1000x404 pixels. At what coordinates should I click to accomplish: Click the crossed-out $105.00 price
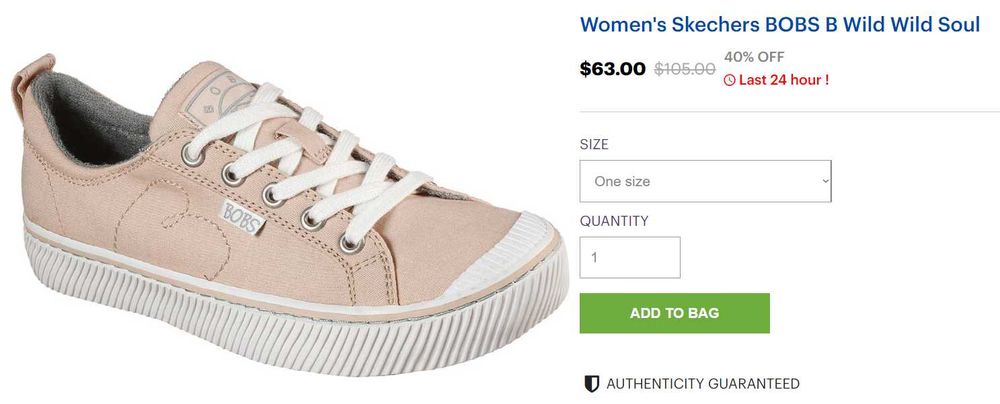click(x=685, y=69)
